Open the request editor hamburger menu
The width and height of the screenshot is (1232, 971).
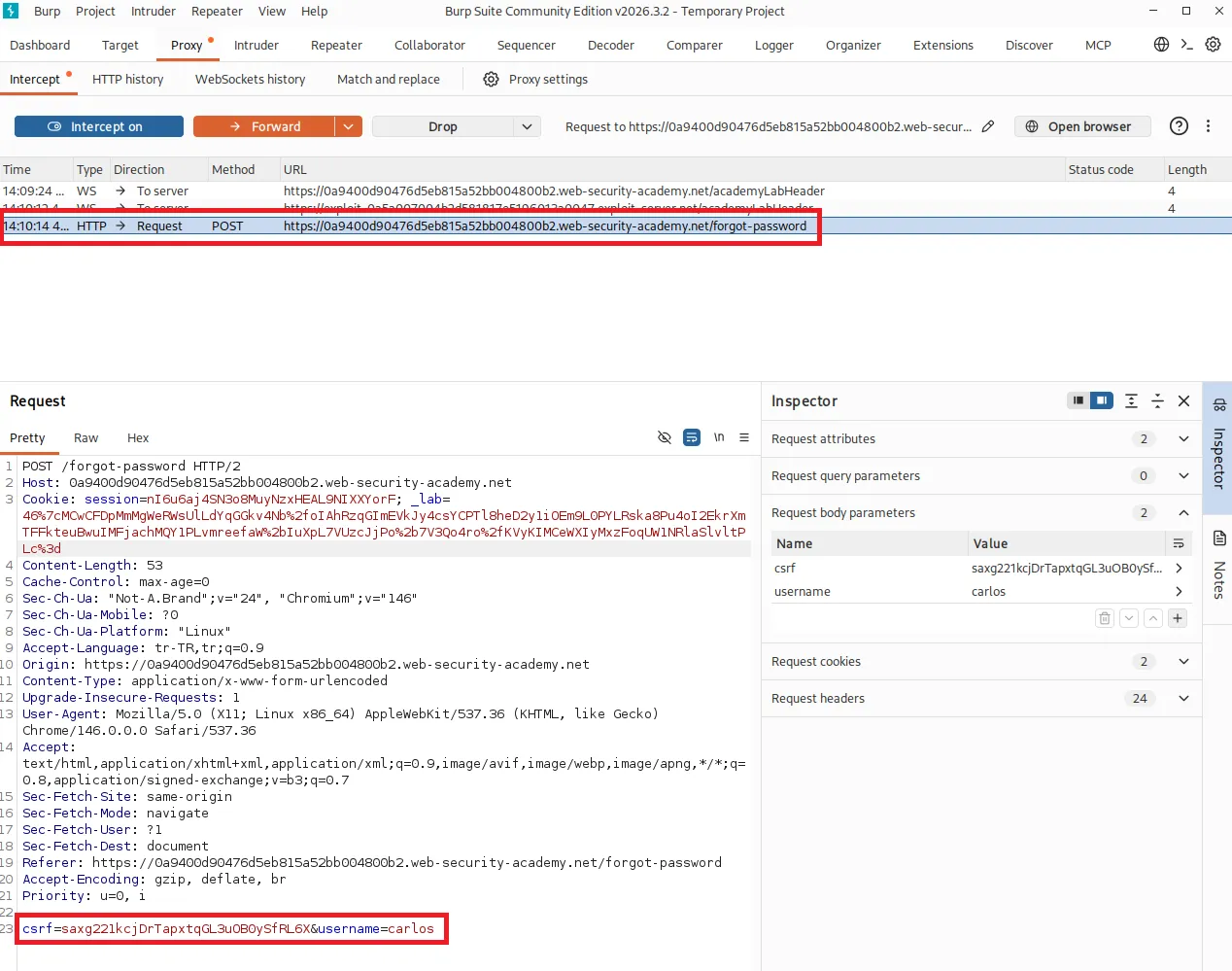744,437
